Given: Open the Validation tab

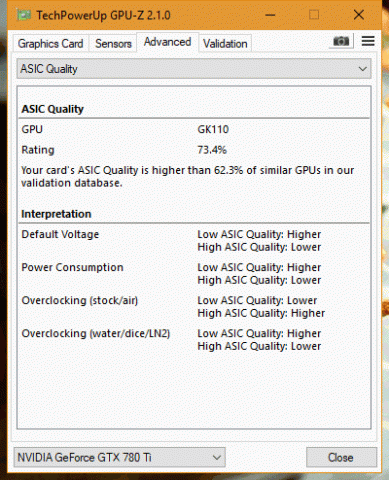Looking at the screenshot, I should (225, 43).
